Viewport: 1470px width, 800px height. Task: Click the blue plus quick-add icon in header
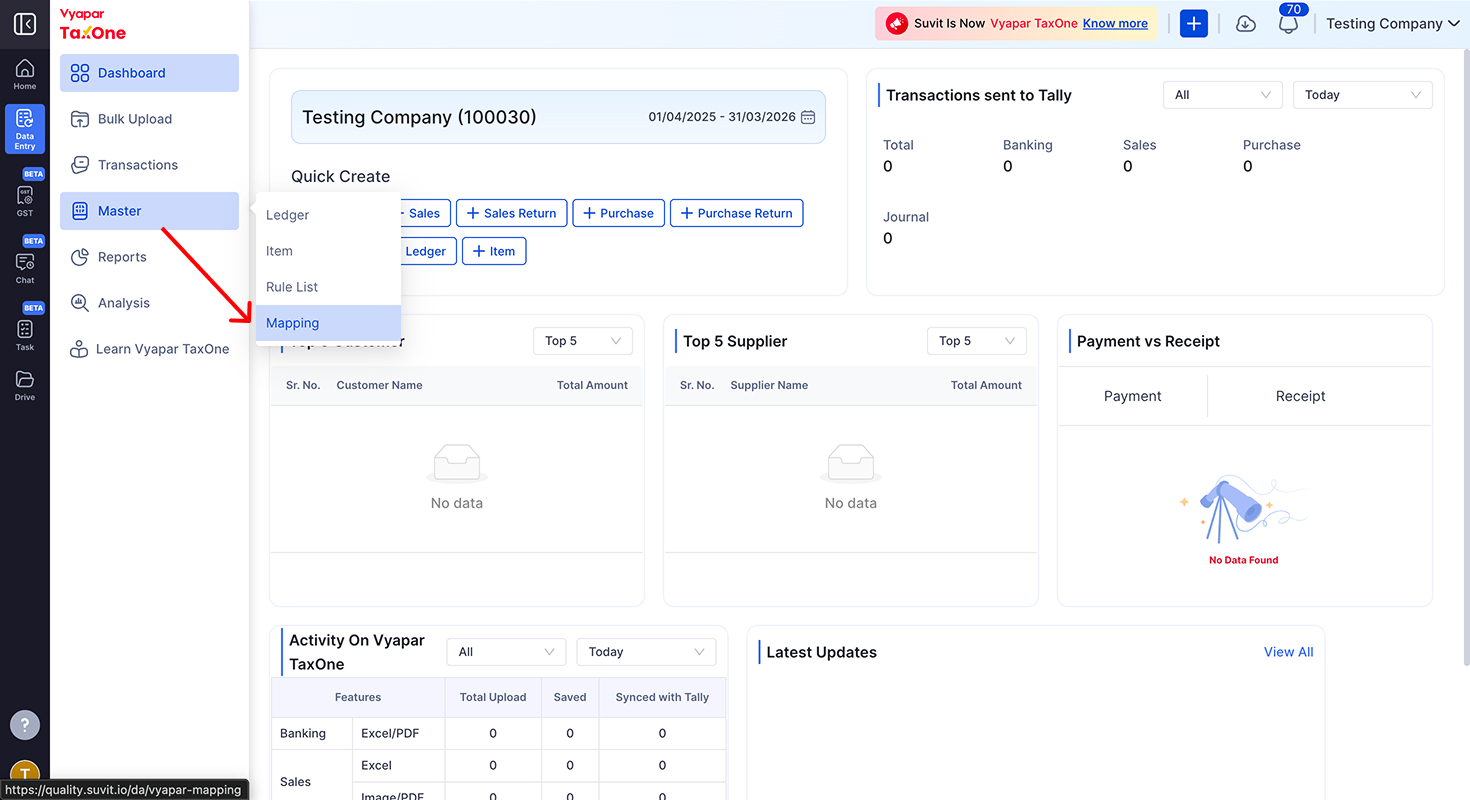click(1194, 24)
